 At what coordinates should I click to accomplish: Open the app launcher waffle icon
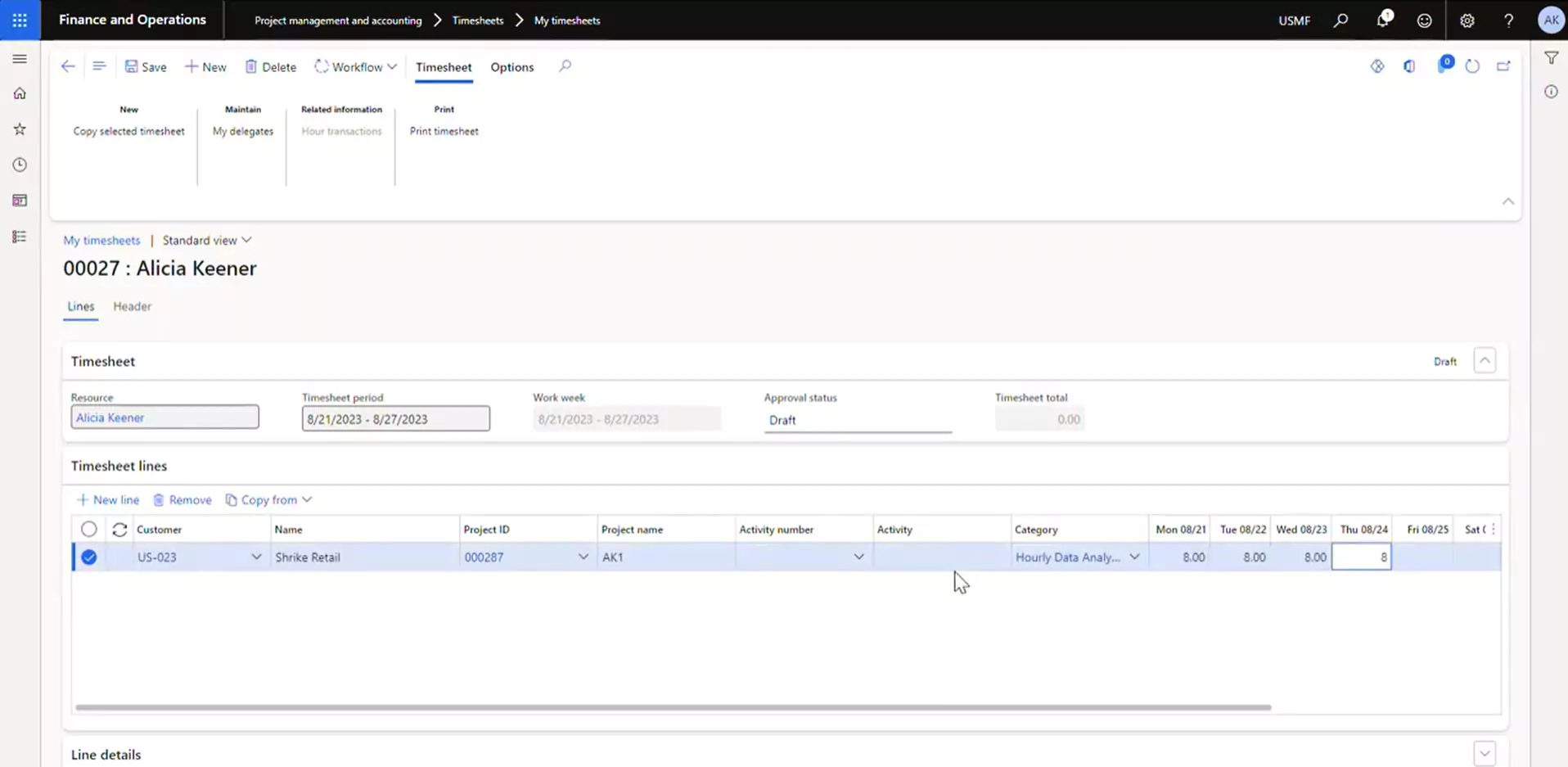pyautogui.click(x=20, y=20)
